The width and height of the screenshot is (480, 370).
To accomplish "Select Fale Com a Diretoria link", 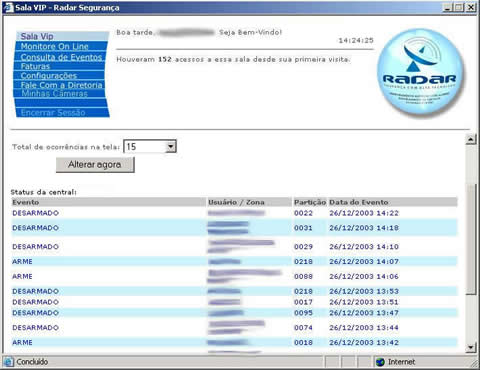I will (x=61, y=85).
